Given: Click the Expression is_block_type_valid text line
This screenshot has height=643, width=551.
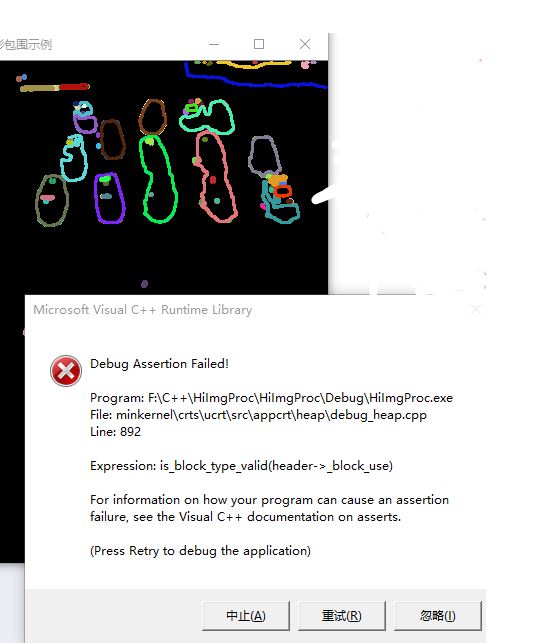Looking at the screenshot, I should tap(241, 466).
